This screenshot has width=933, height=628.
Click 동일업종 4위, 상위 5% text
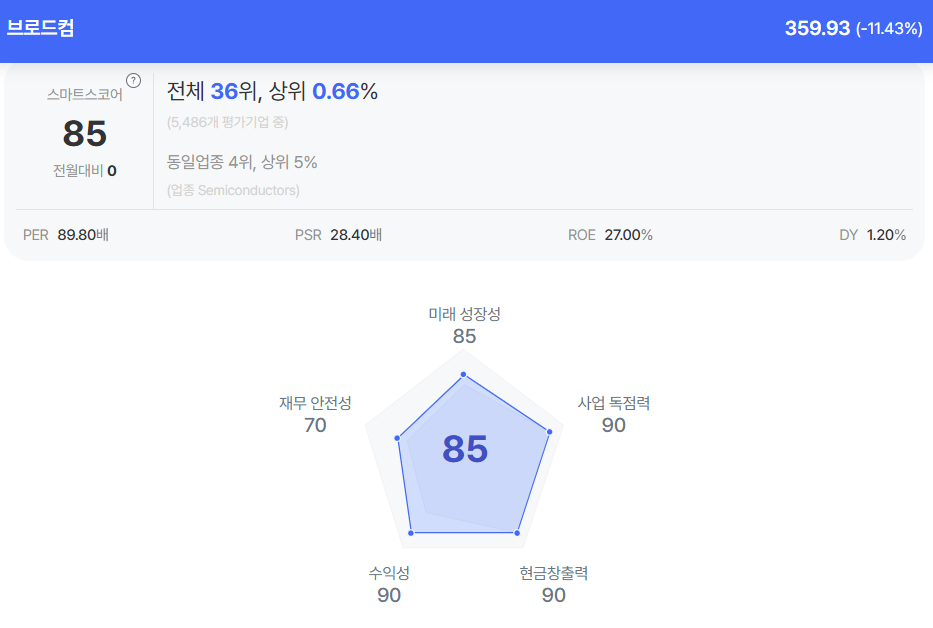click(x=242, y=162)
